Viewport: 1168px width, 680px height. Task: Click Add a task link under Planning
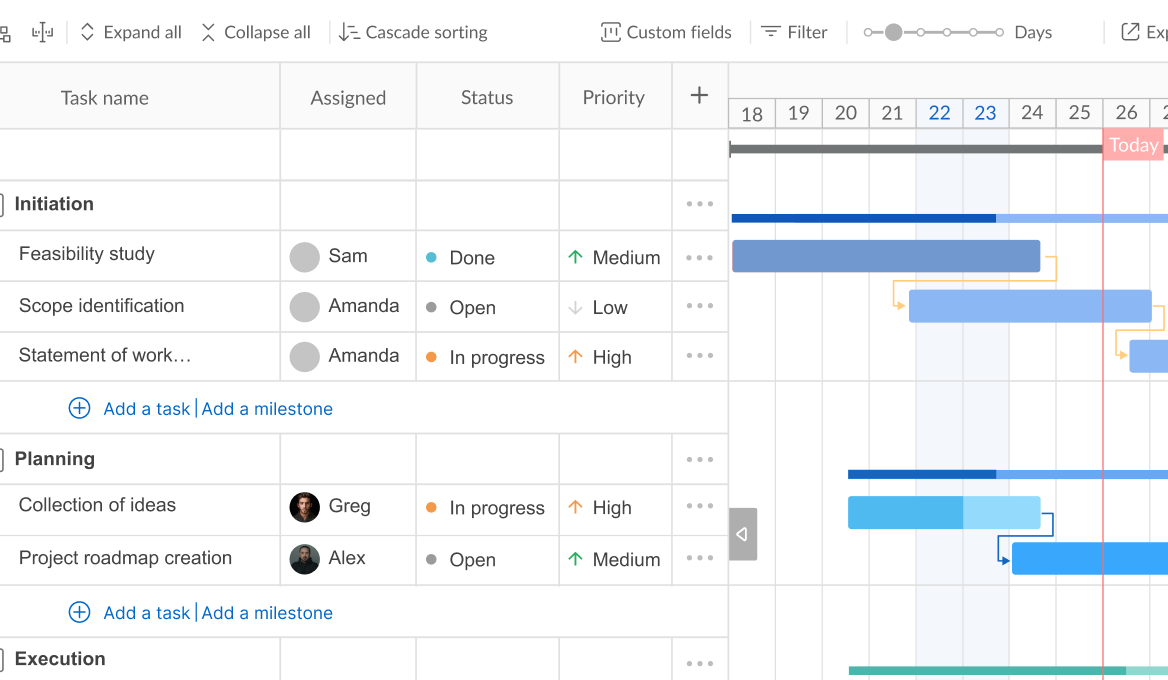click(x=147, y=613)
